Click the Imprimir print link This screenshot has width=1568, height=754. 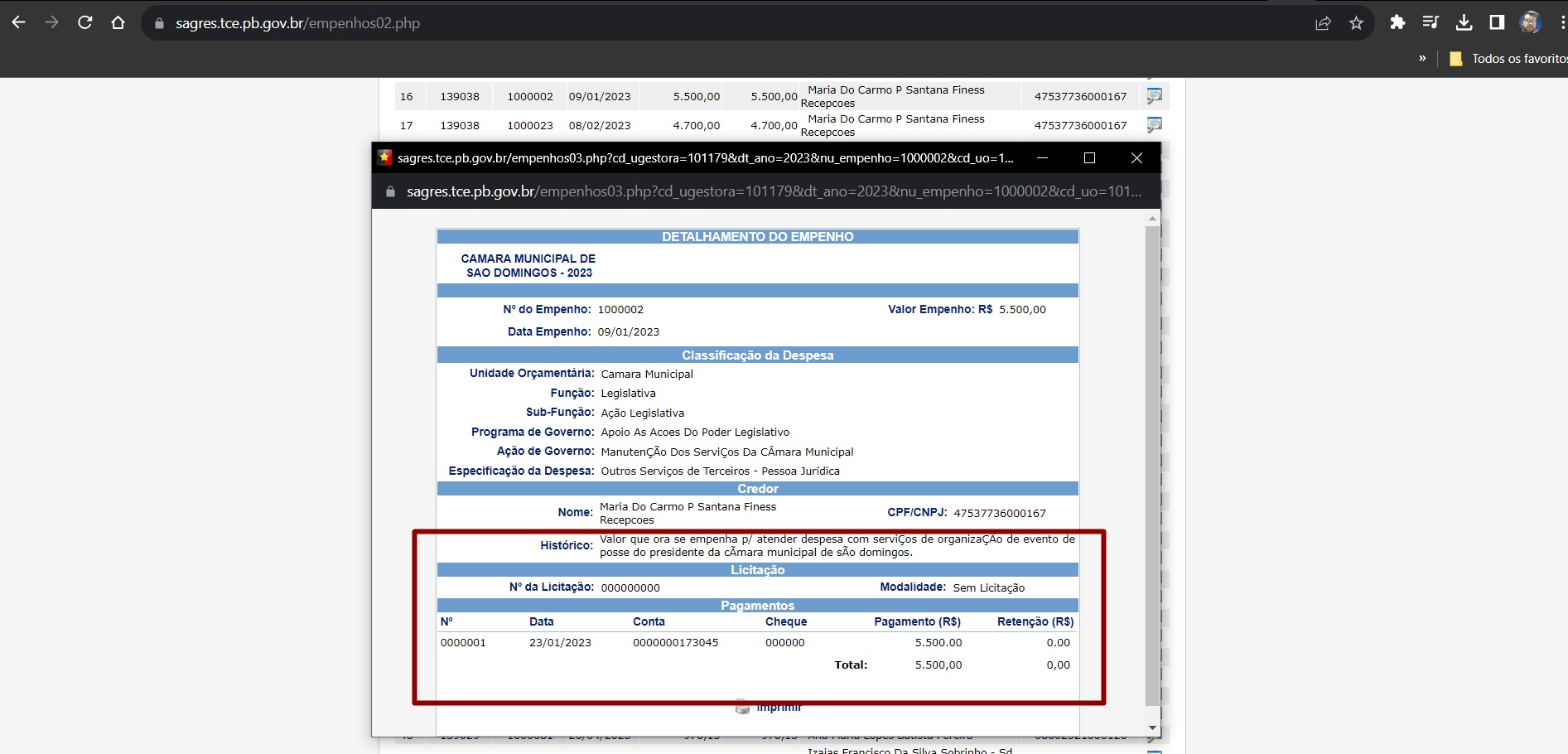click(777, 708)
